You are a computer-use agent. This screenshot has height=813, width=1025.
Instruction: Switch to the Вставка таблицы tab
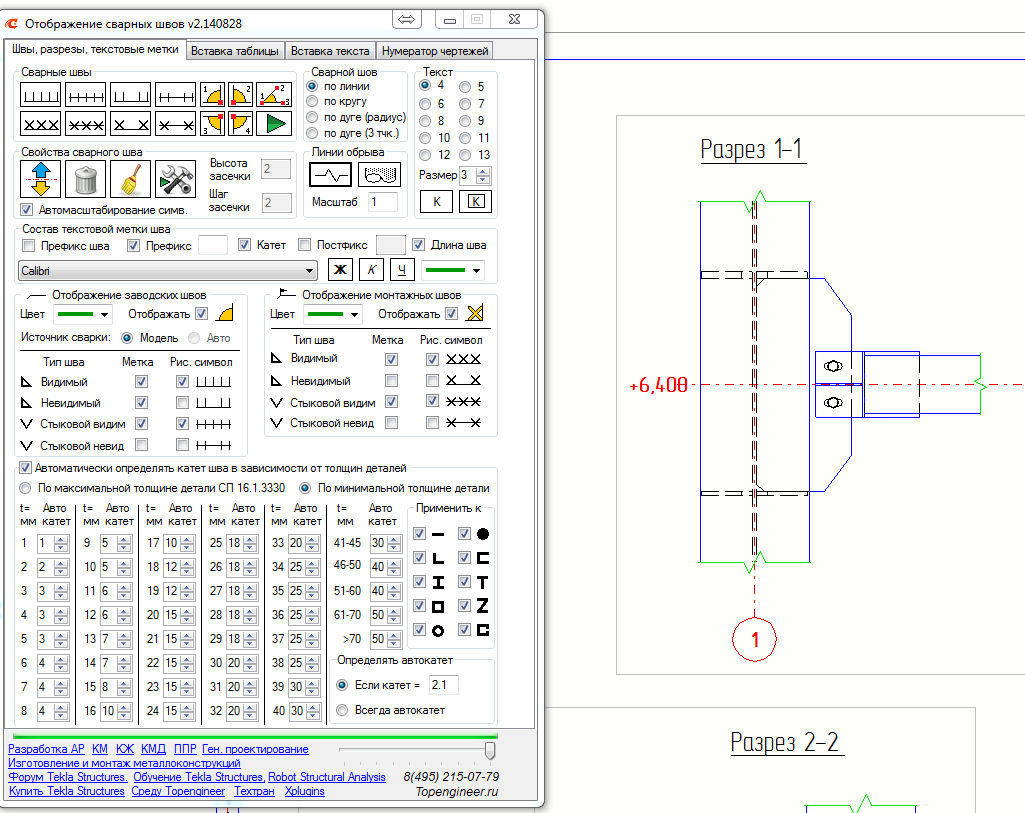(235, 51)
